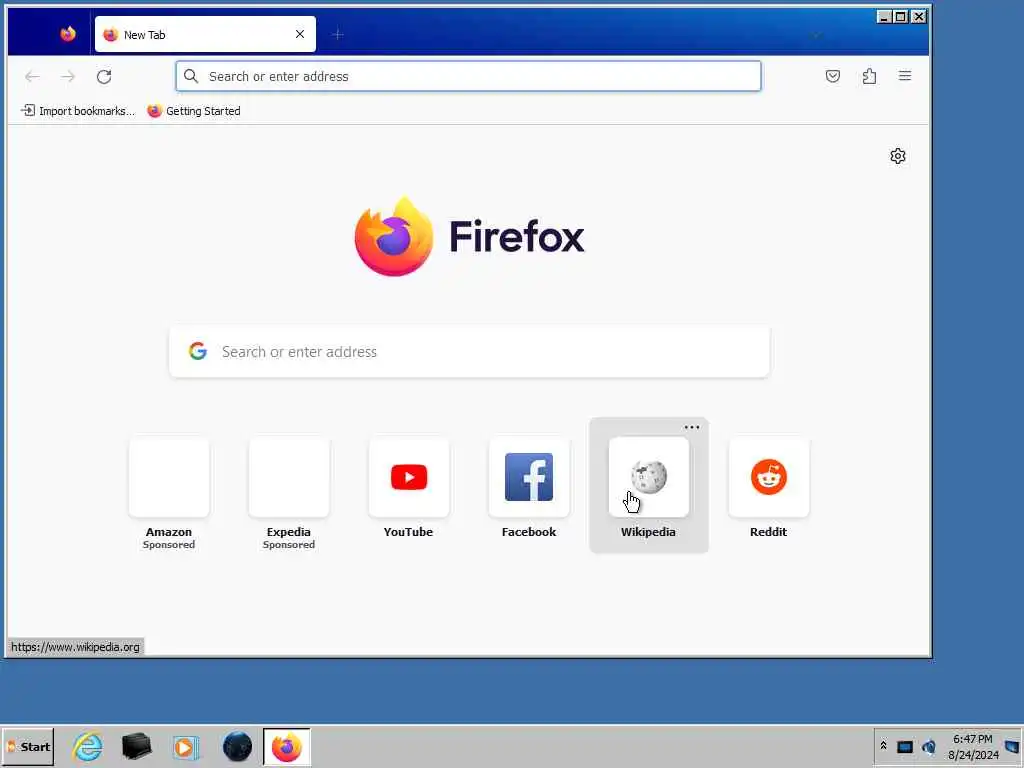The height and width of the screenshot is (768, 1024).
Task: Click the back navigation arrow
Action: click(32, 76)
